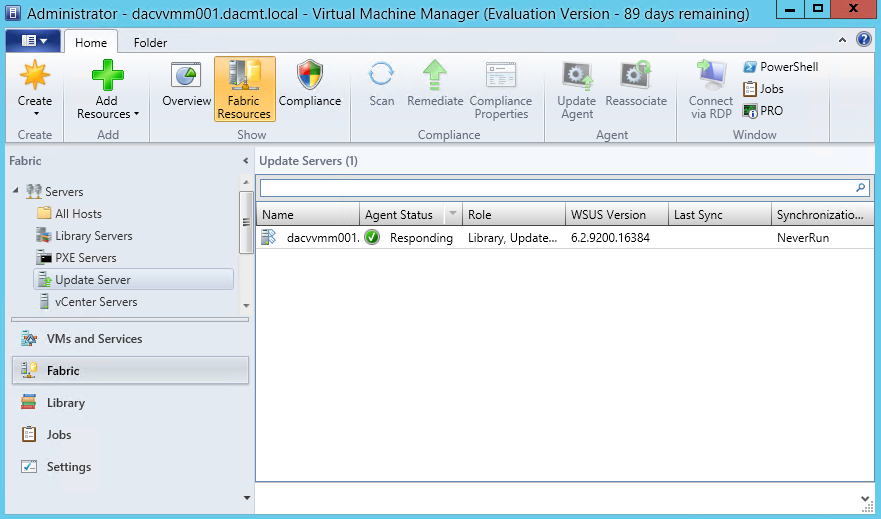Click the dacvvmm001 server row icon
This screenshot has height=519, width=881.
tap(269, 238)
